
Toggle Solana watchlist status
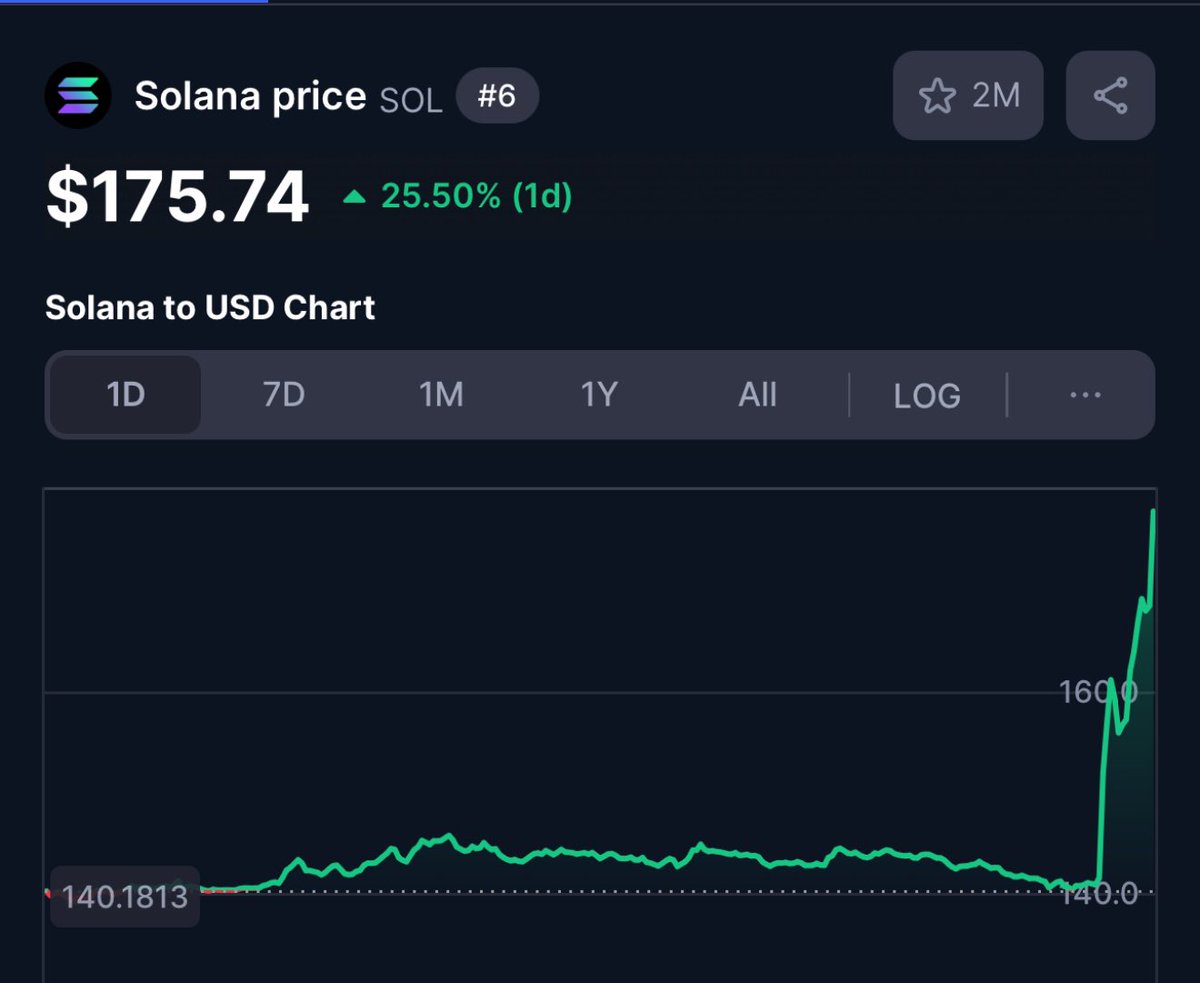pyautogui.click(x=967, y=94)
